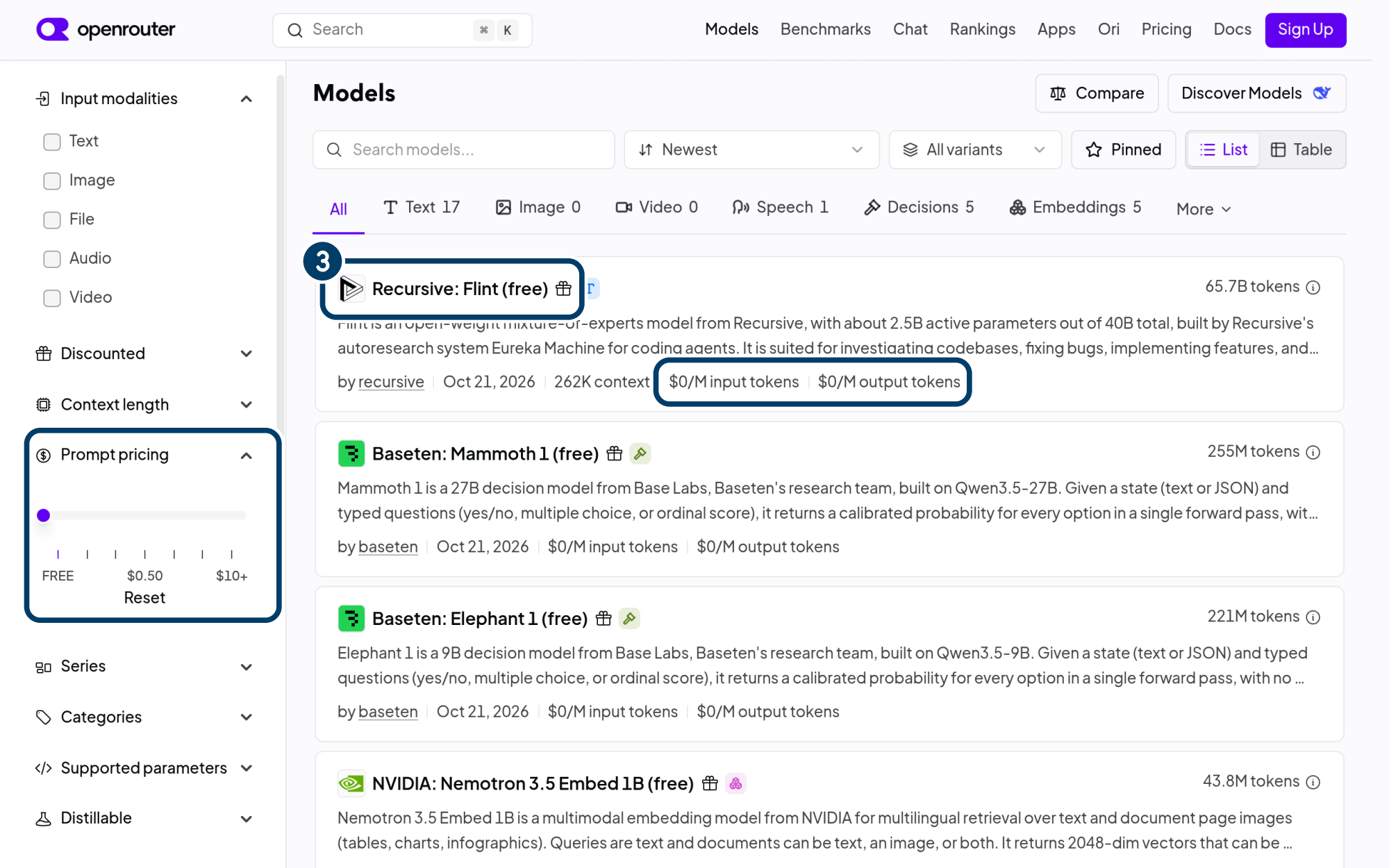Open NVIDIA: Nemotron 3.5 Embed 1B model
This screenshot has width=1389, height=868.
click(x=533, y=784)
